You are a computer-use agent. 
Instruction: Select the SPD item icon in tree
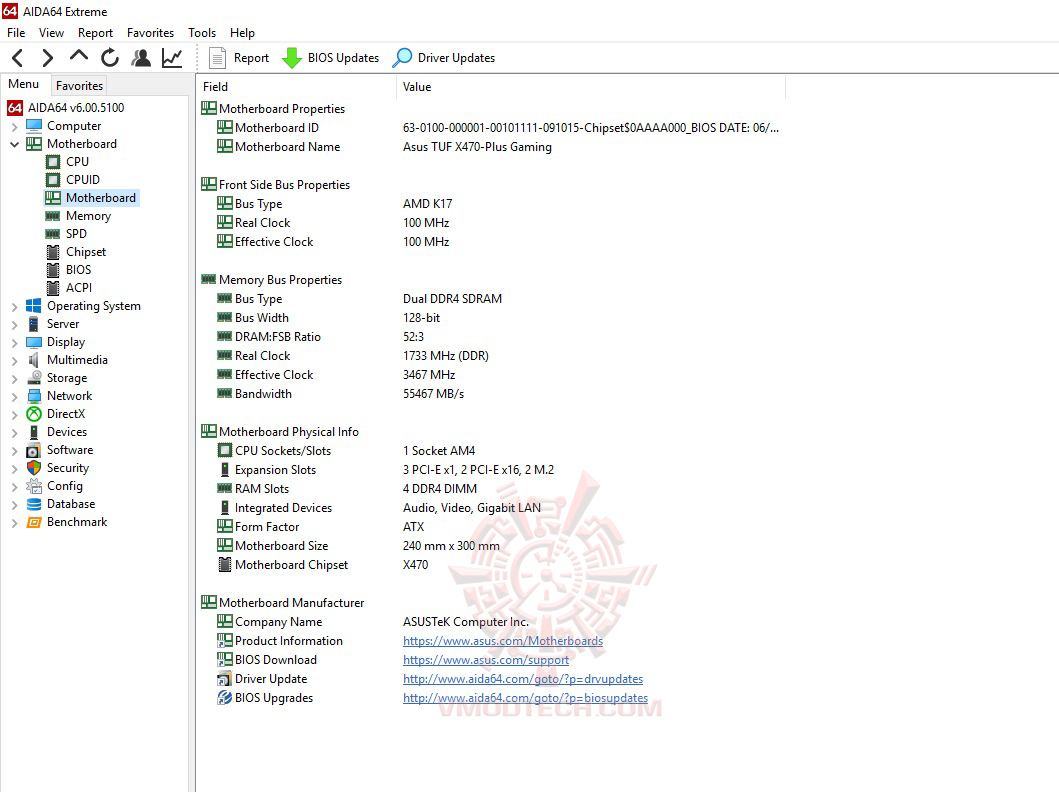pyautogui.click(x=53, y=234)
